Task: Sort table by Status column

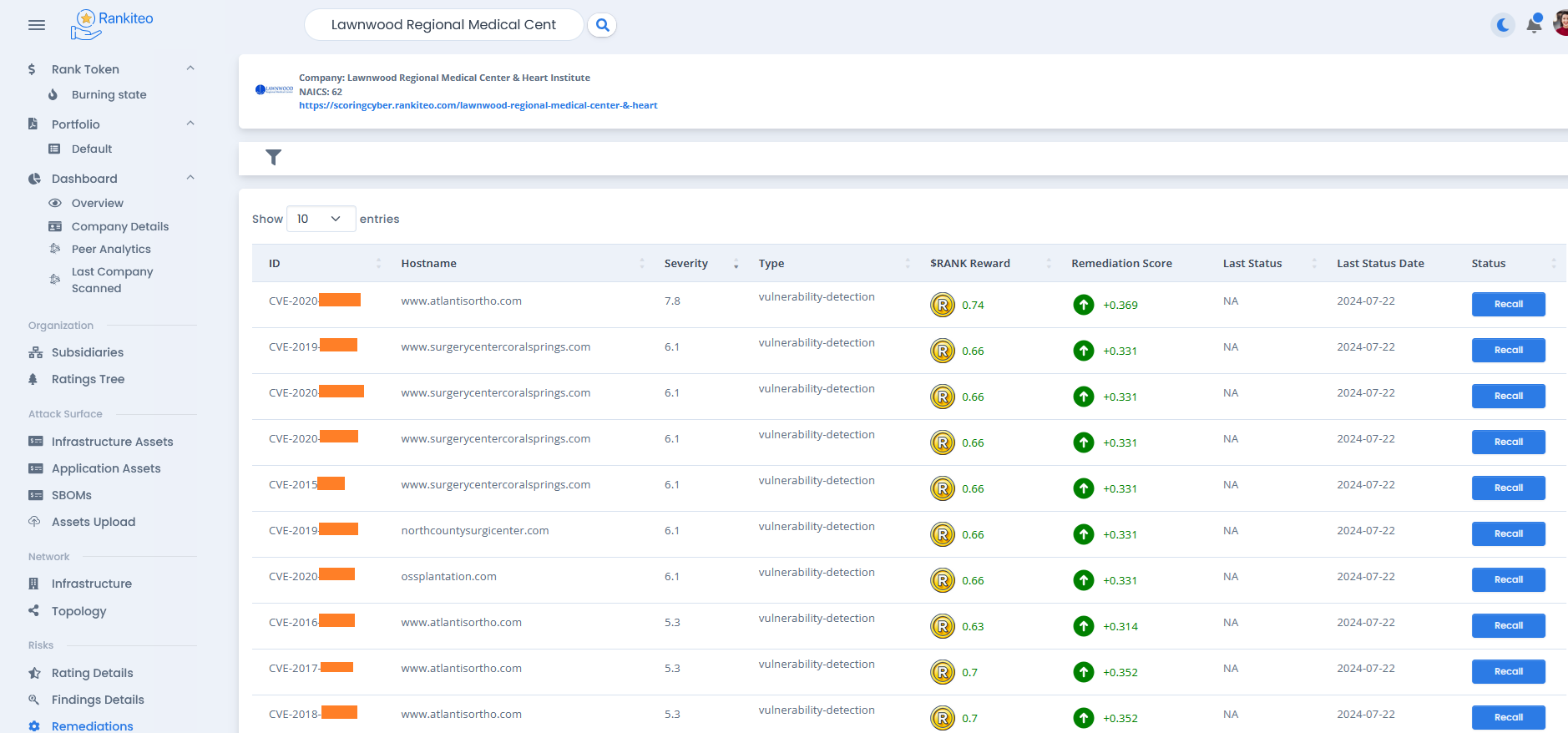Action: [1513, 263]
